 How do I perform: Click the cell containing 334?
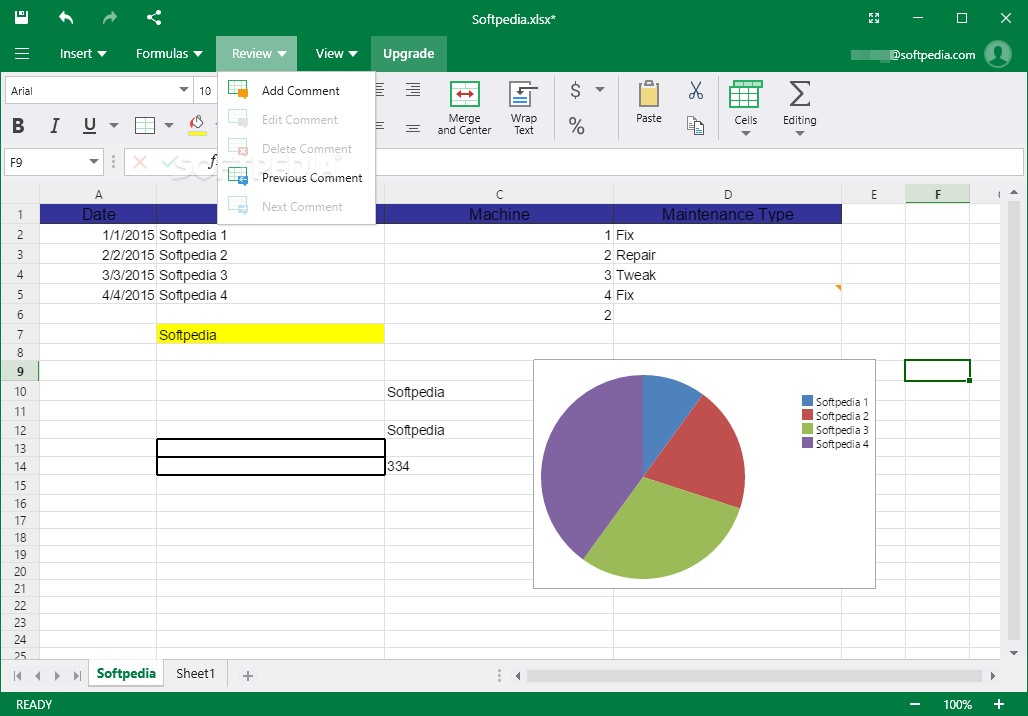499,466
